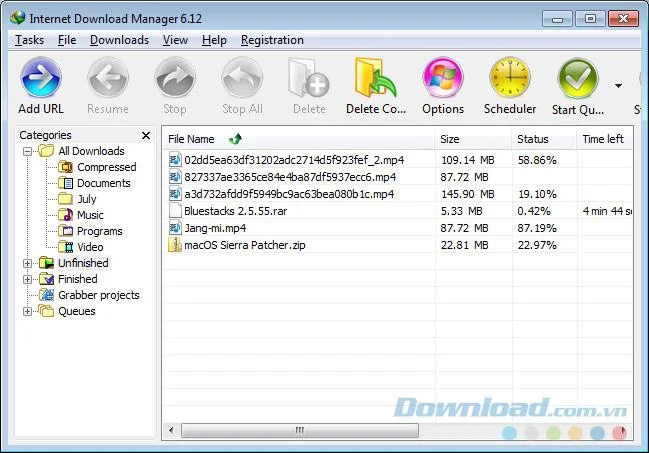The image size is (649, 453).
Task: Expand the Finished tree node
Action: coord(27,280)
